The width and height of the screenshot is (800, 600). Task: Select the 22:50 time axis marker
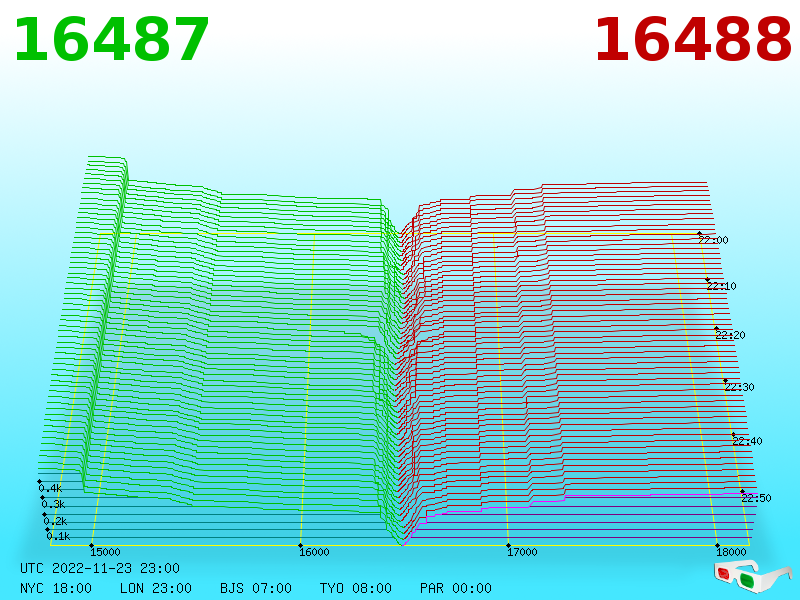click(756, 498)
